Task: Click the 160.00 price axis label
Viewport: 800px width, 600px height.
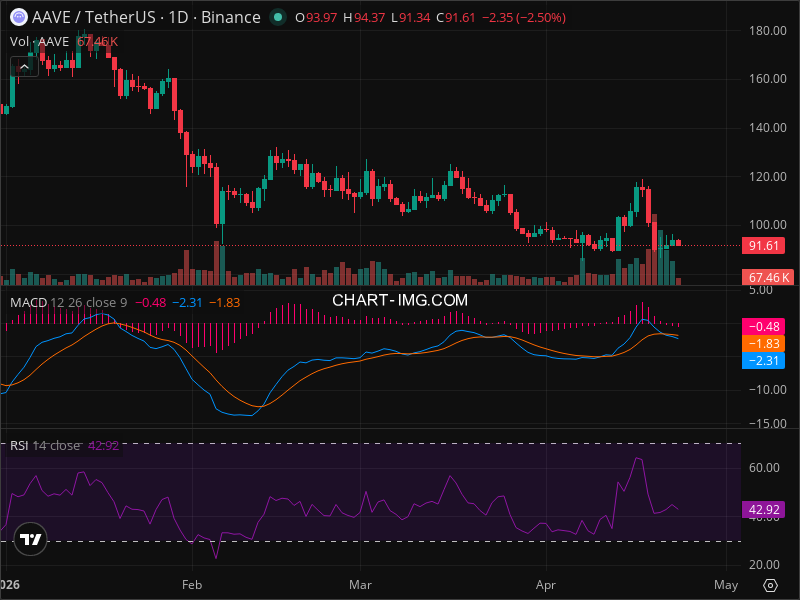Action: click(767, 79)
